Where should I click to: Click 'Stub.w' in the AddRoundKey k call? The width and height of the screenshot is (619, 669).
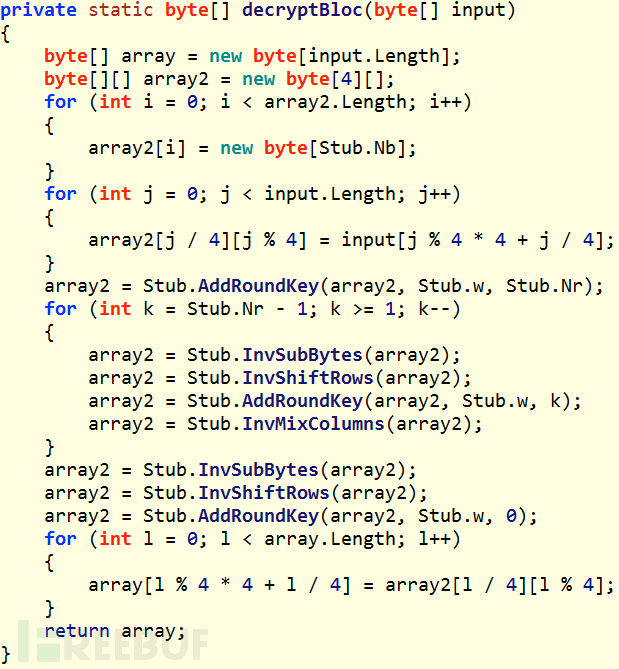[x=495, y=401]
